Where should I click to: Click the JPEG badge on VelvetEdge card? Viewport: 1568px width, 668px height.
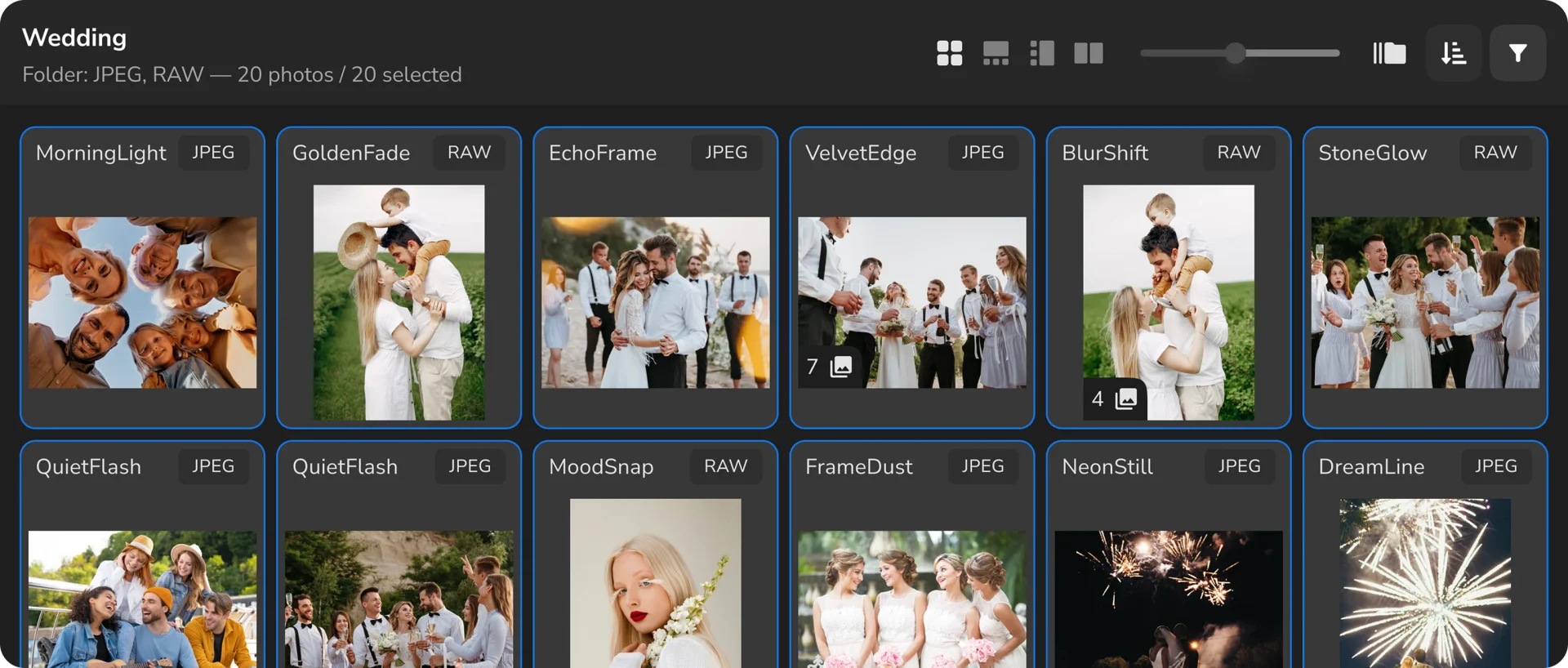pyautogui.click(x=983, y=153)
